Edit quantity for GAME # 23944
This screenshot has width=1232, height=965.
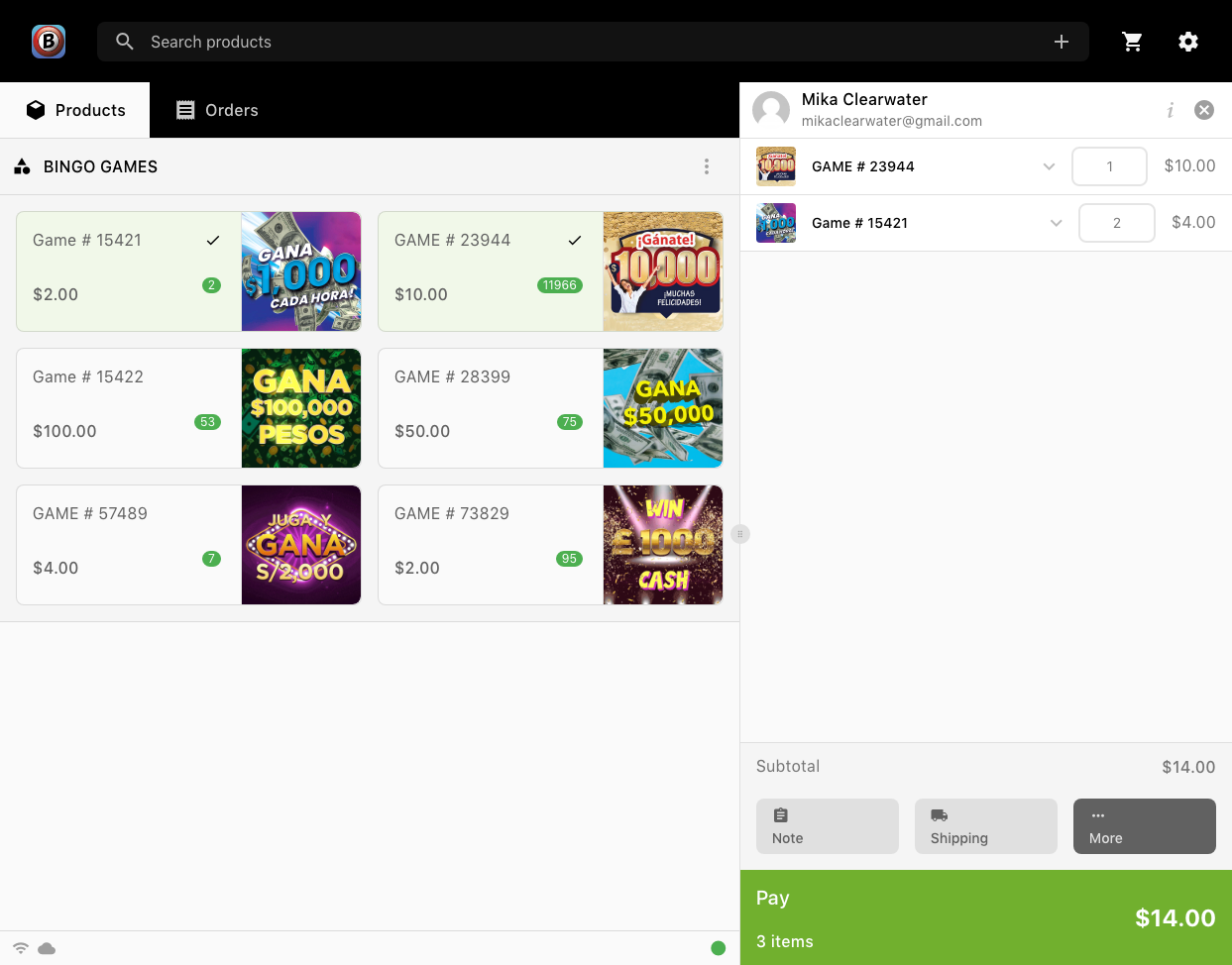pos(1109,166)
